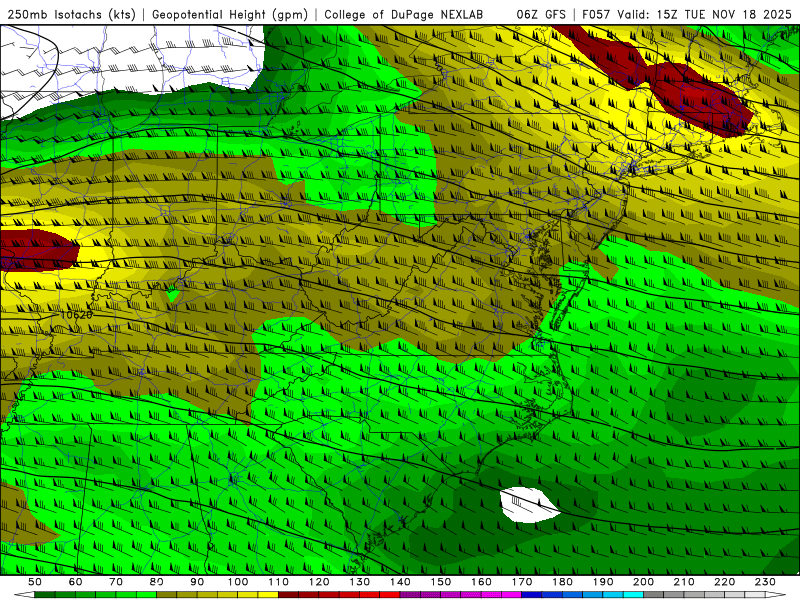800x600 pixels.
Task: Click the '100' value on the color scale
Action: 238,582
